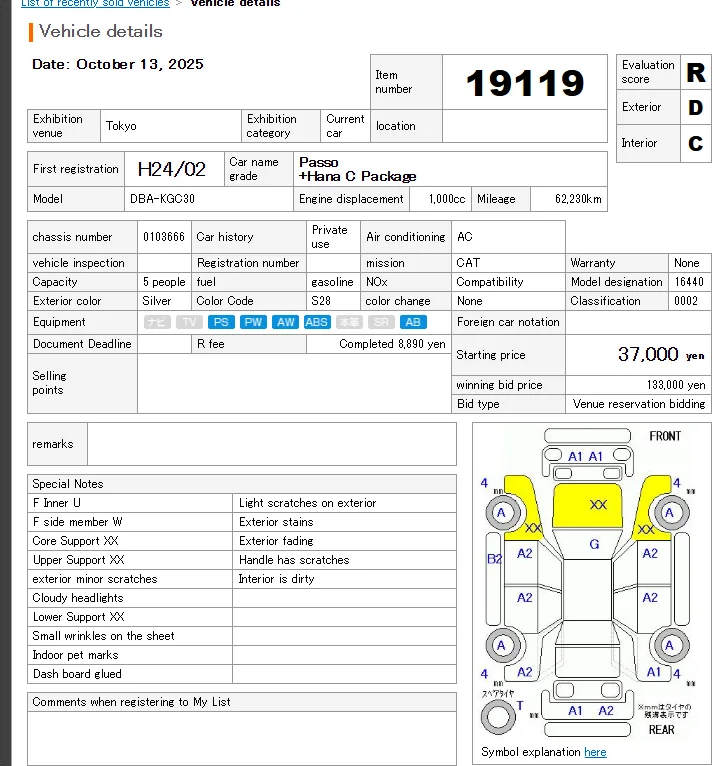Click inside the My List comments box
The width and height of the screenshot is (715, 766).
point(242,738)
